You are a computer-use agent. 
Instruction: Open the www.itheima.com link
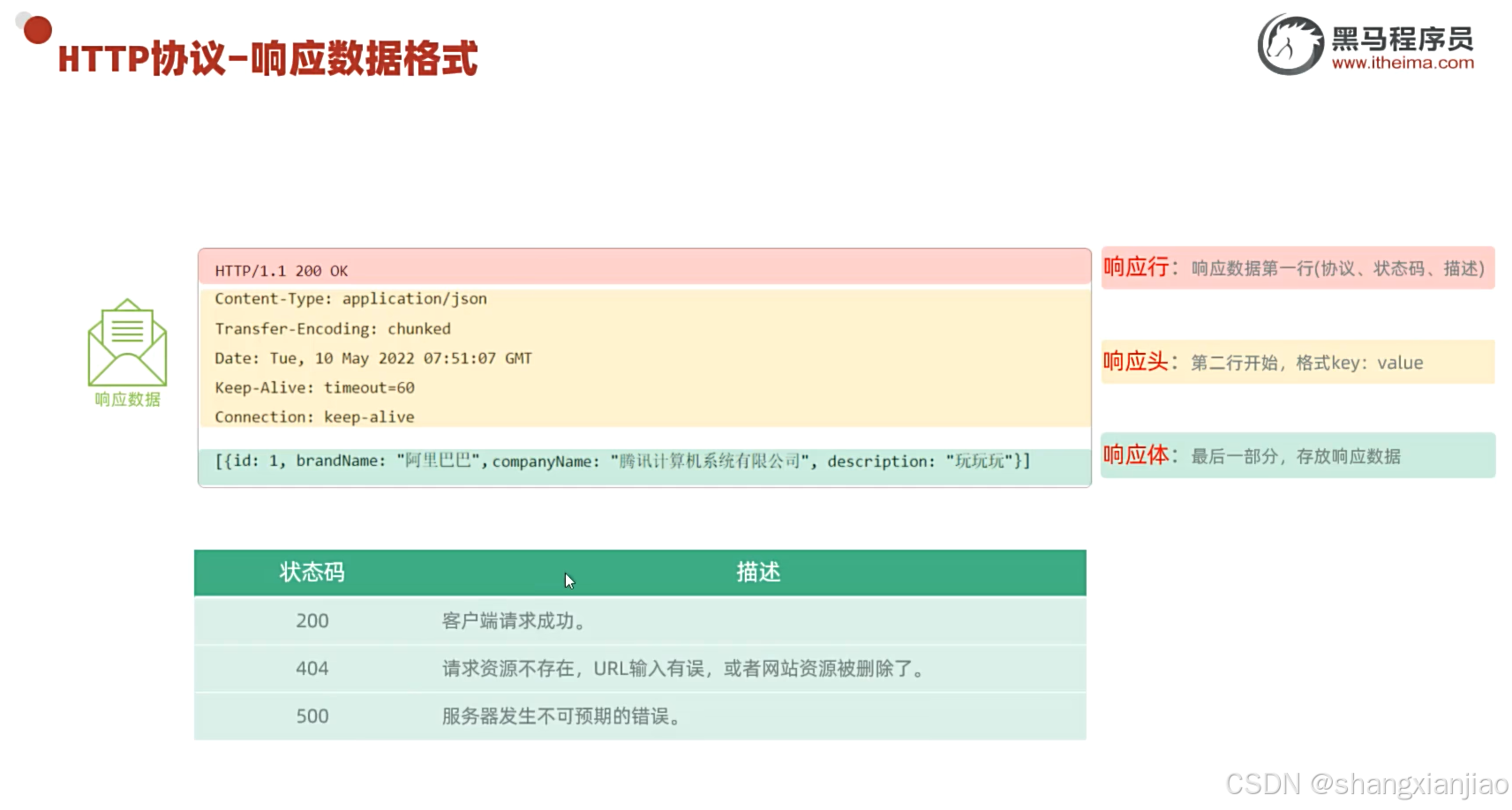[1403, 63]
